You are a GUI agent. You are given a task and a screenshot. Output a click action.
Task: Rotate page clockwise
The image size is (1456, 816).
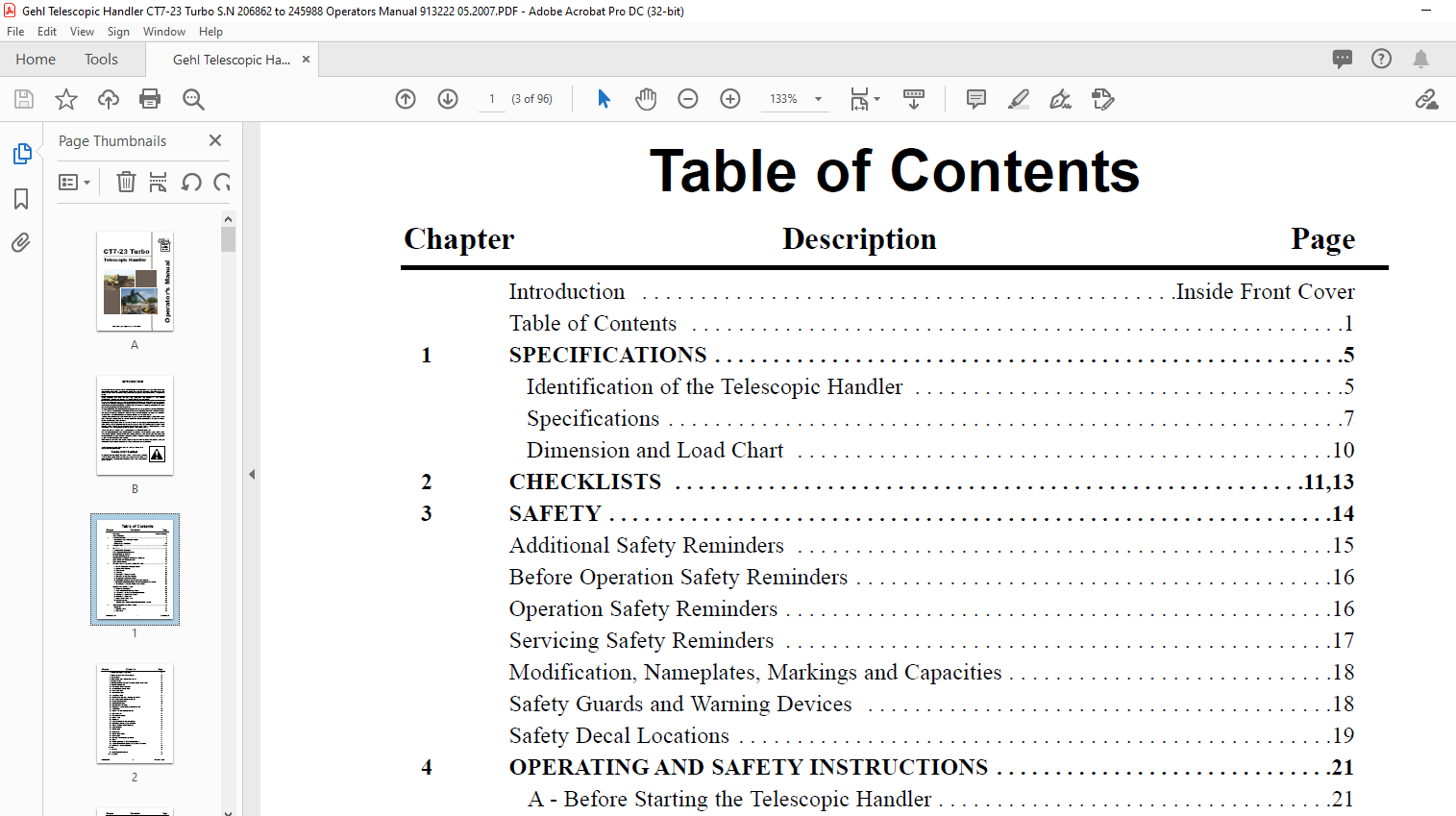point(222,182)
